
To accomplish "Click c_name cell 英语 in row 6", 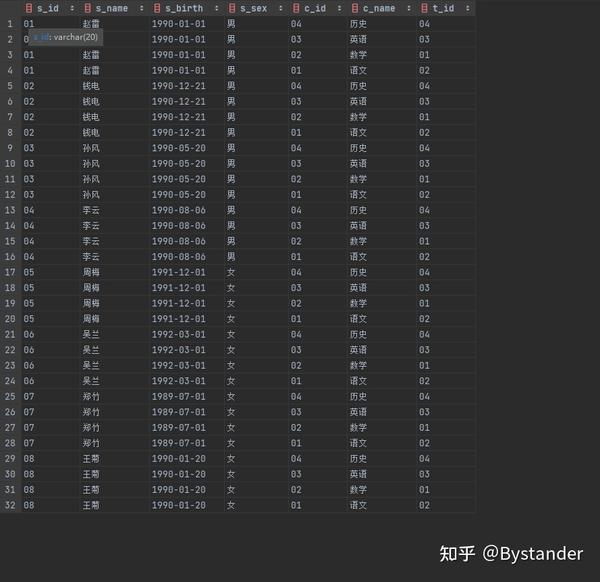I will click(x=358, y=101).
